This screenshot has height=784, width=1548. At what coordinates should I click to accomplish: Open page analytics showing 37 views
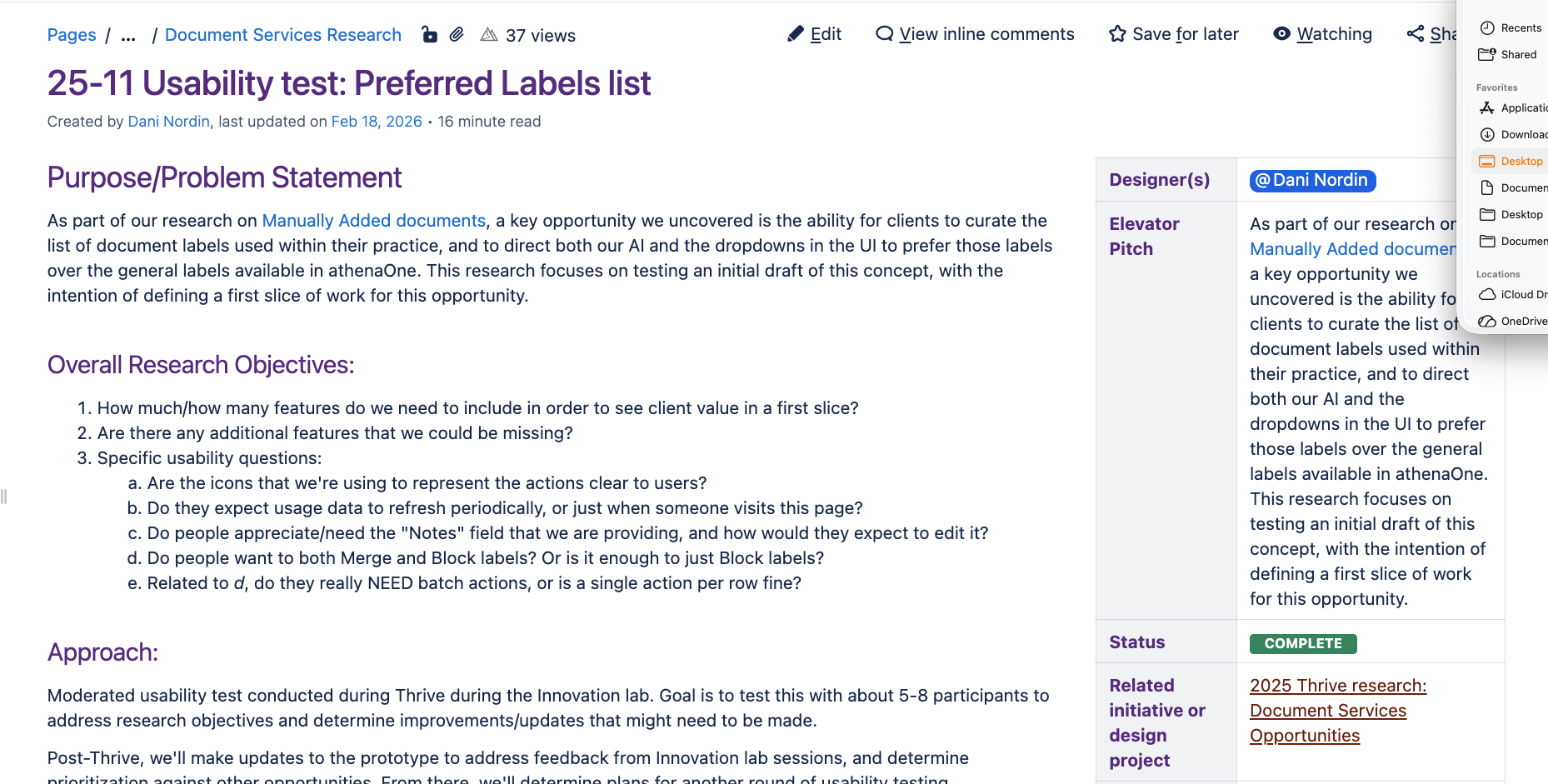528,35
